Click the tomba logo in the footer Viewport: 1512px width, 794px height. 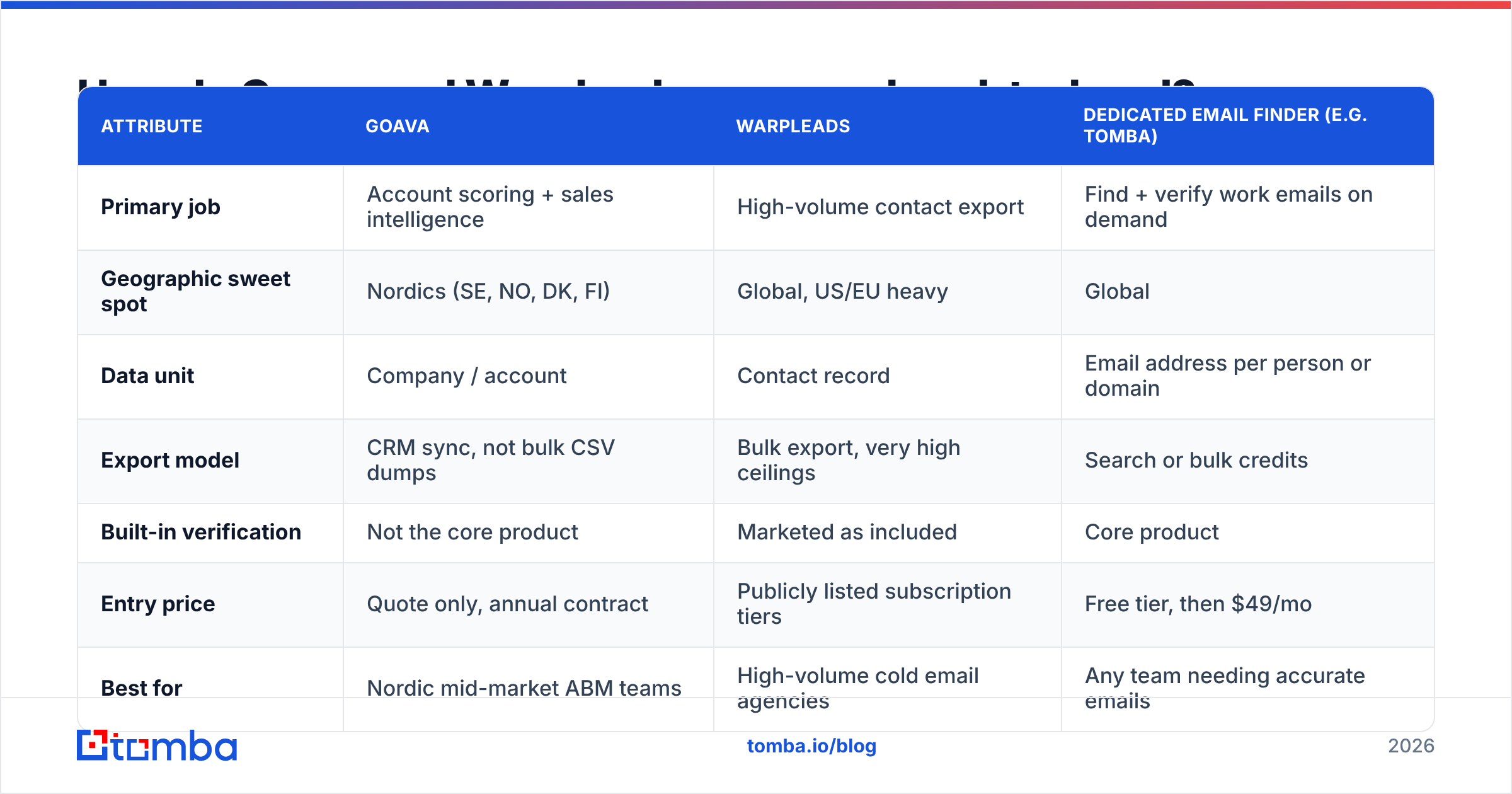tap(157, 745)
